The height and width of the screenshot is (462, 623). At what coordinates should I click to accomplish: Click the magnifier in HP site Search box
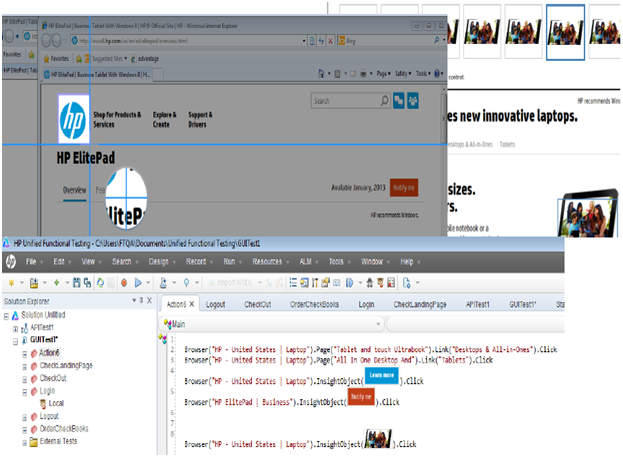click(384, 101)
